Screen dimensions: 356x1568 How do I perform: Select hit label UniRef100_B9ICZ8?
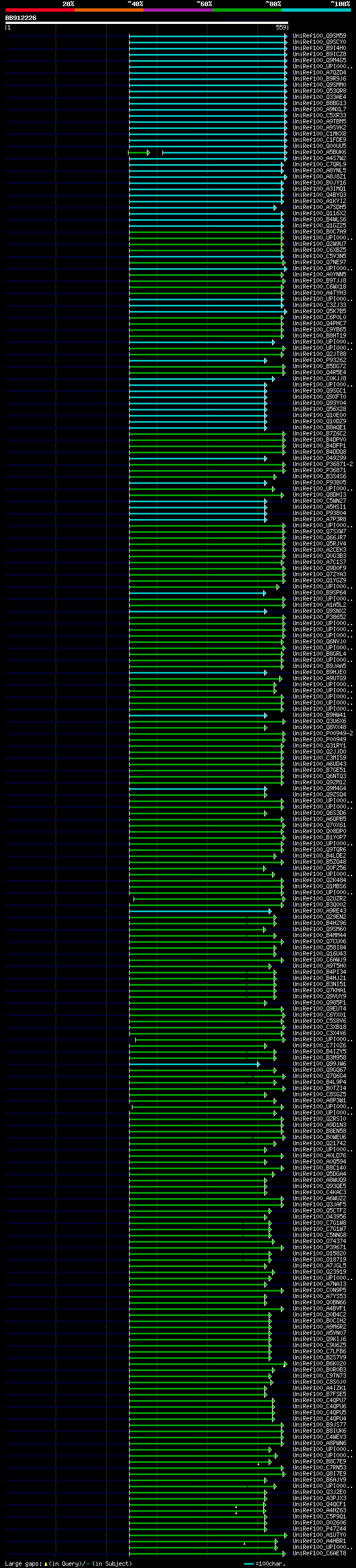click(x=319, y=55)
